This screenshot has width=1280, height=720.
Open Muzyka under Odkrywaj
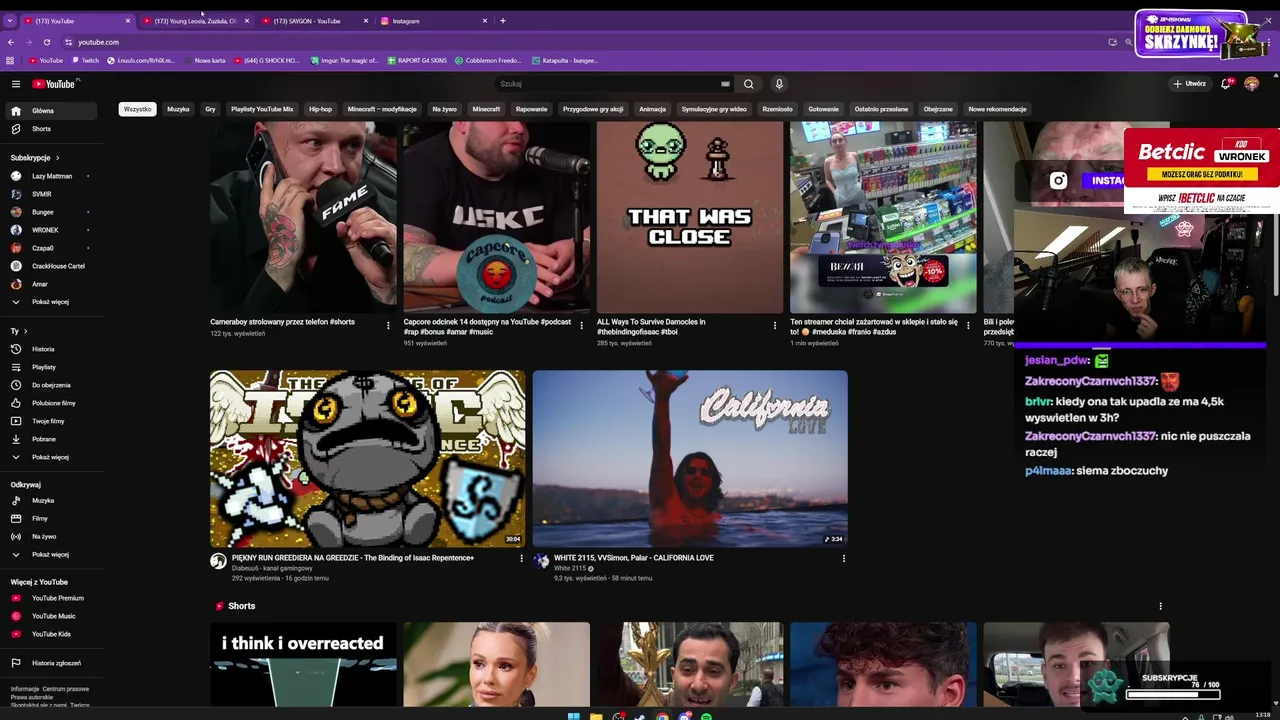(x=52, y=500)
